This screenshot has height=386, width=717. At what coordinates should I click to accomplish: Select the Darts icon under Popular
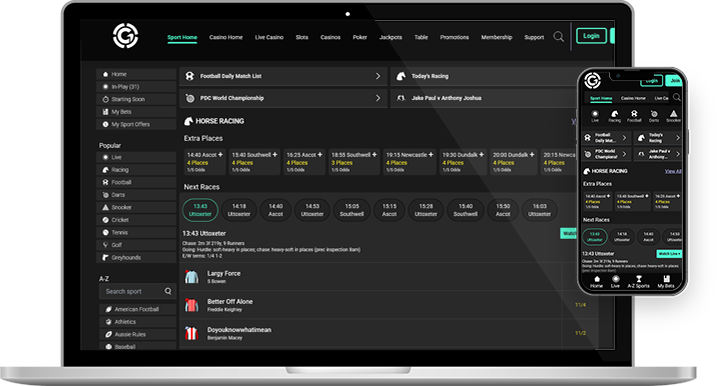click(x=106, y=195)
